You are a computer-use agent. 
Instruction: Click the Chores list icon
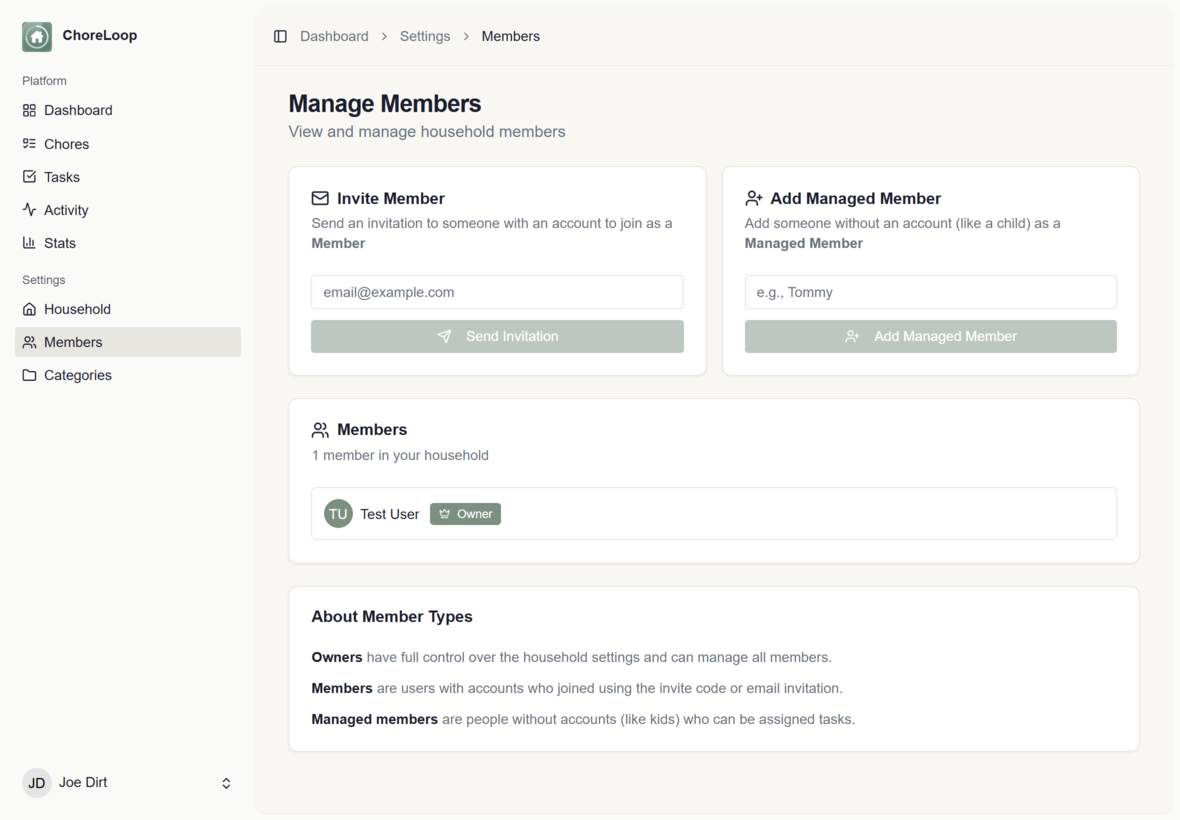(x=29, y=144)
